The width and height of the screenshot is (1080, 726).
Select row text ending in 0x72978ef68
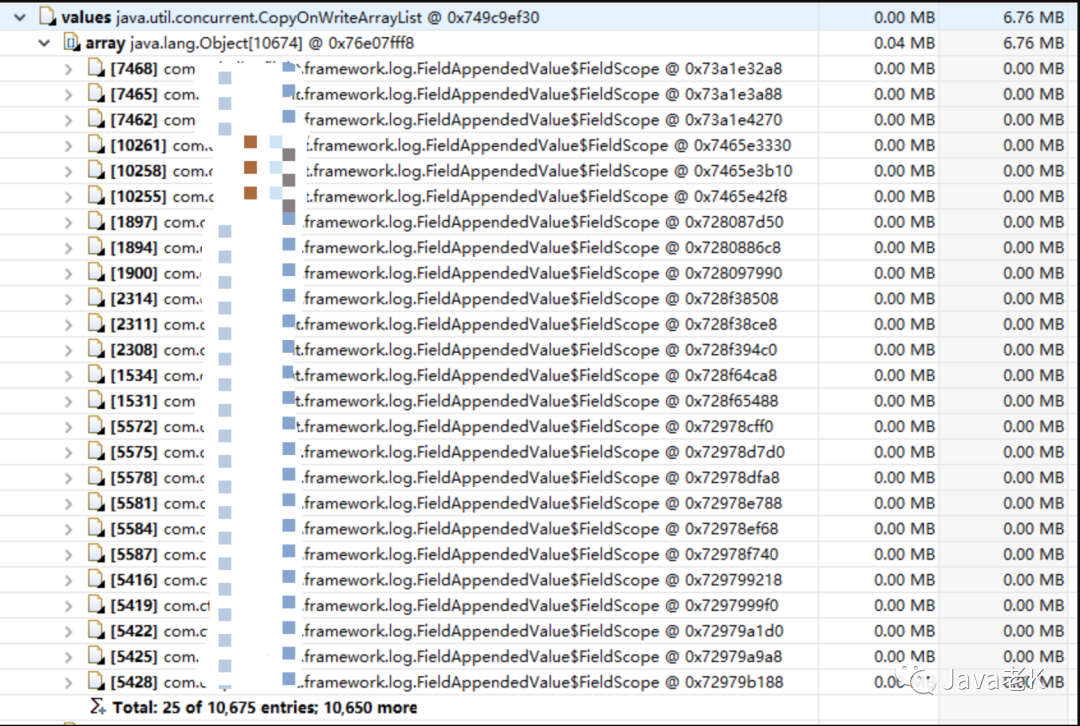tap(444, 529)
